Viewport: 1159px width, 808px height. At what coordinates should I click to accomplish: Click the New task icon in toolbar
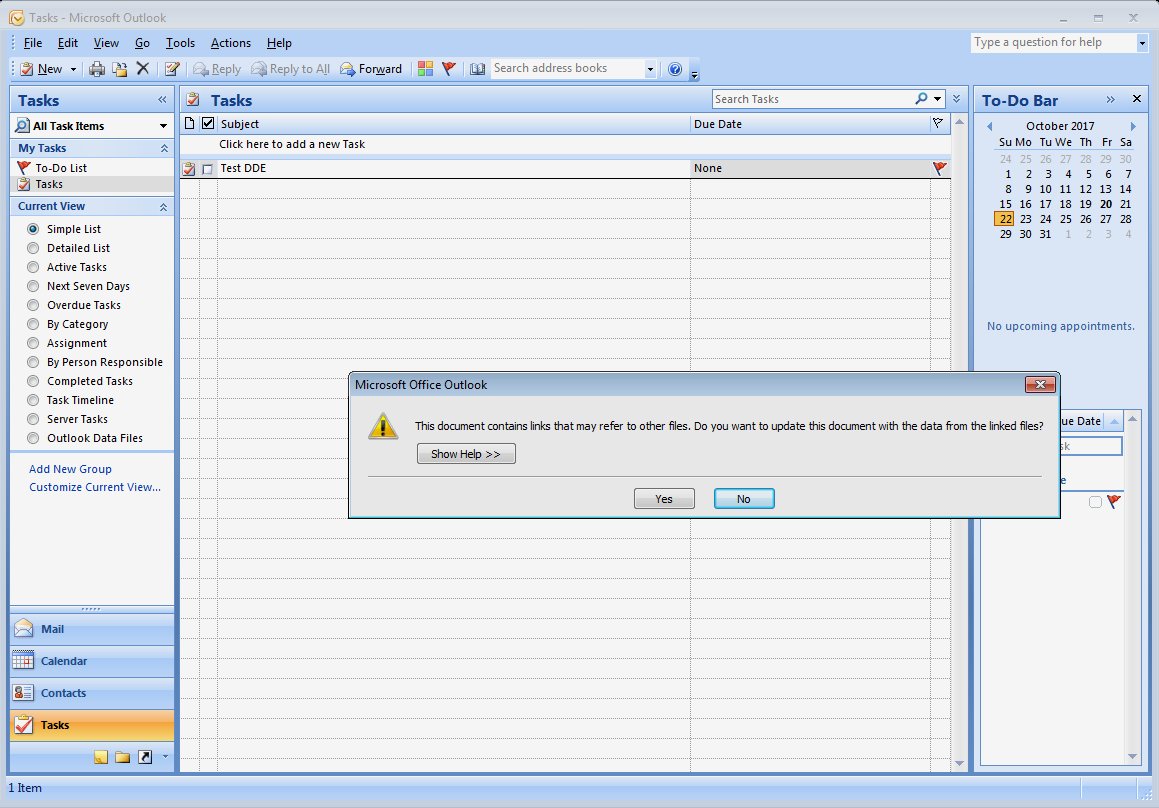[27, 69]
